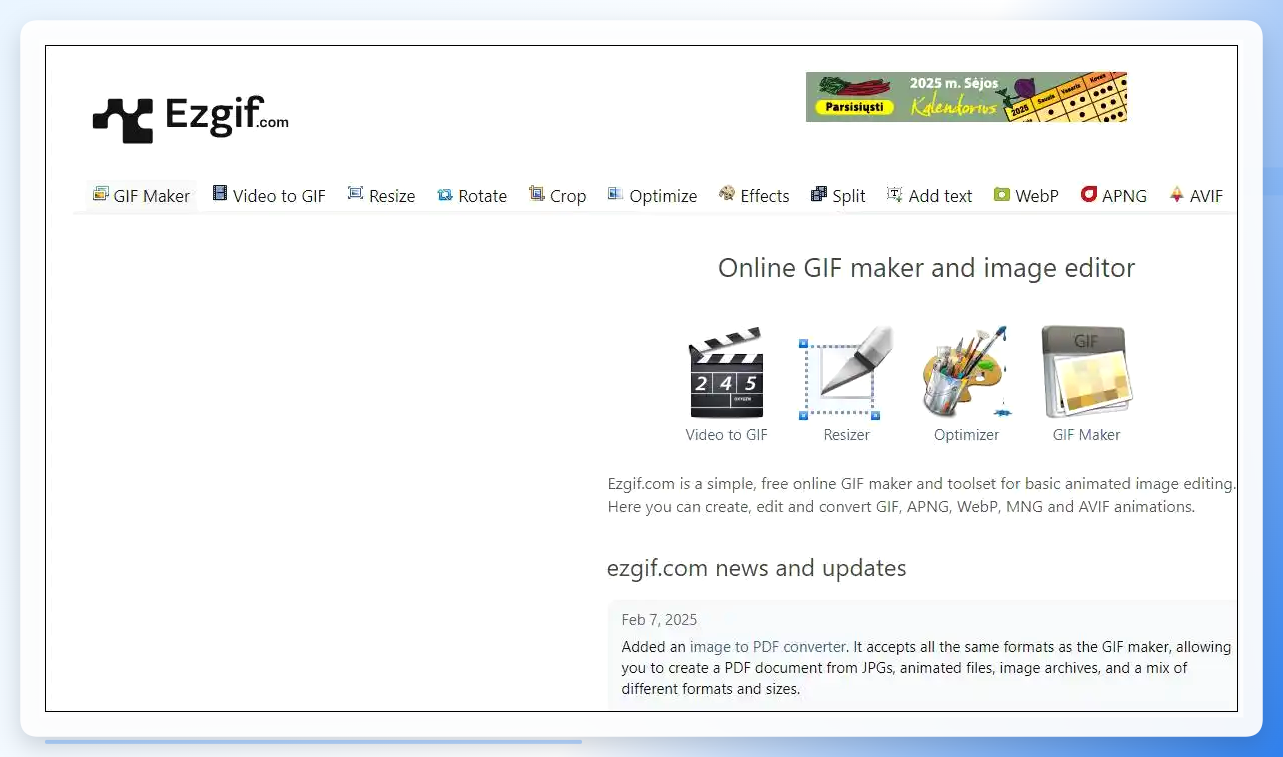Viewport: 1283px width, 757px height.
Task: Click the small GIF Maker menu icon
Action: coord(100,194)
